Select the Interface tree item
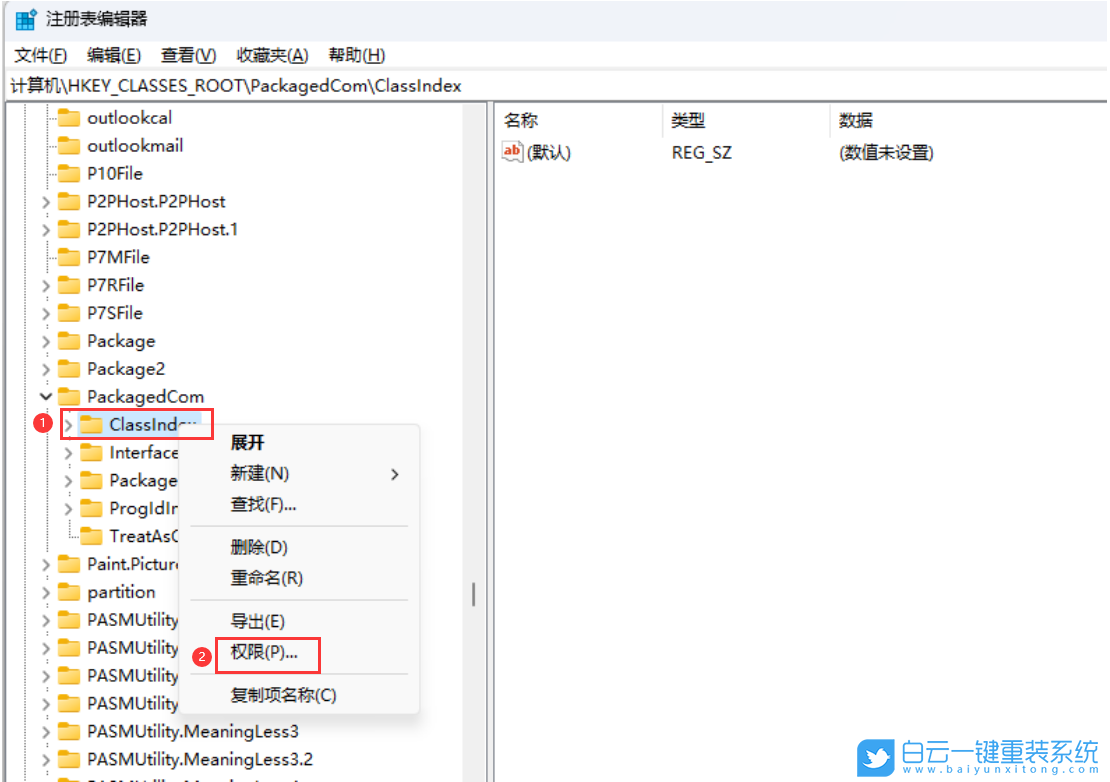 coord(142,452)
